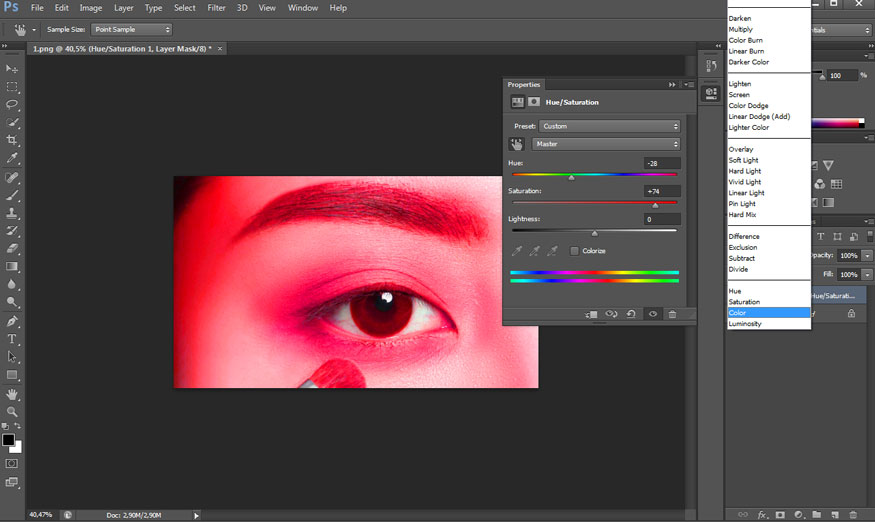Click the on-image adjustment hand tool
The image size is (875, 522).
tap(517, 144)
